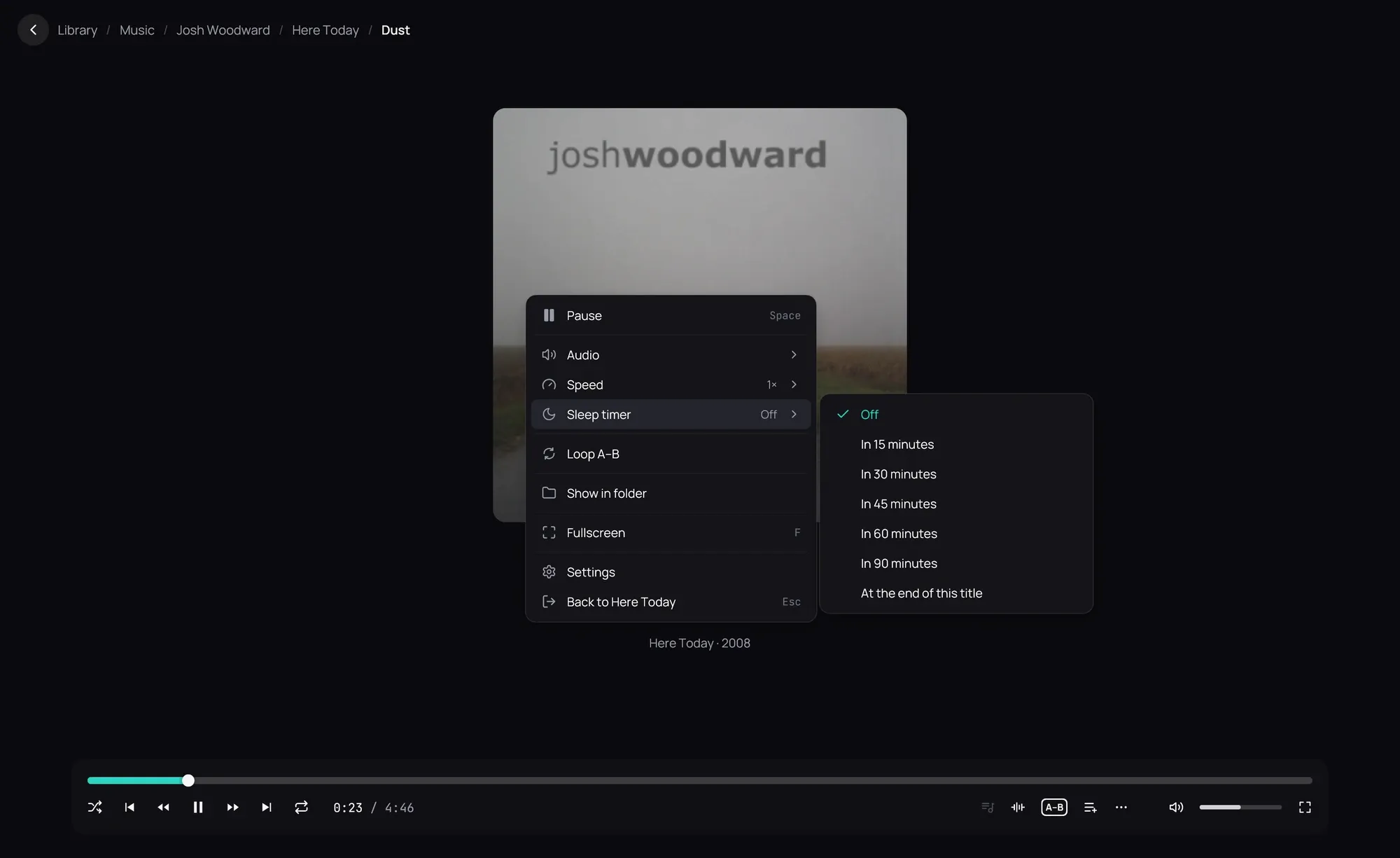Pause playback from the control bar
The width and height of the screenshot is (1400, 858).
pos(198,808)
